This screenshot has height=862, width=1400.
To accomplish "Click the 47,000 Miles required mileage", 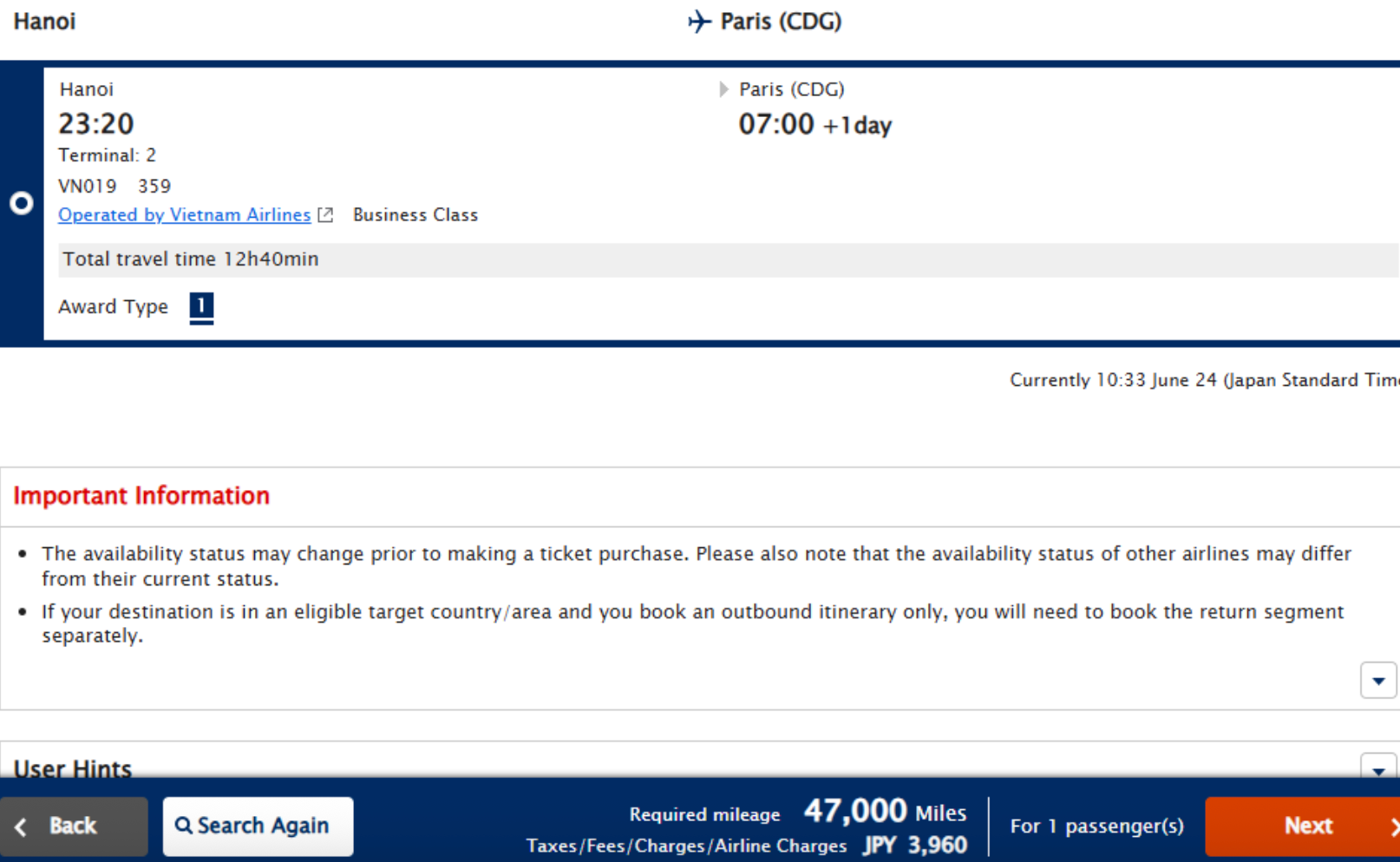I will point(885,812).
